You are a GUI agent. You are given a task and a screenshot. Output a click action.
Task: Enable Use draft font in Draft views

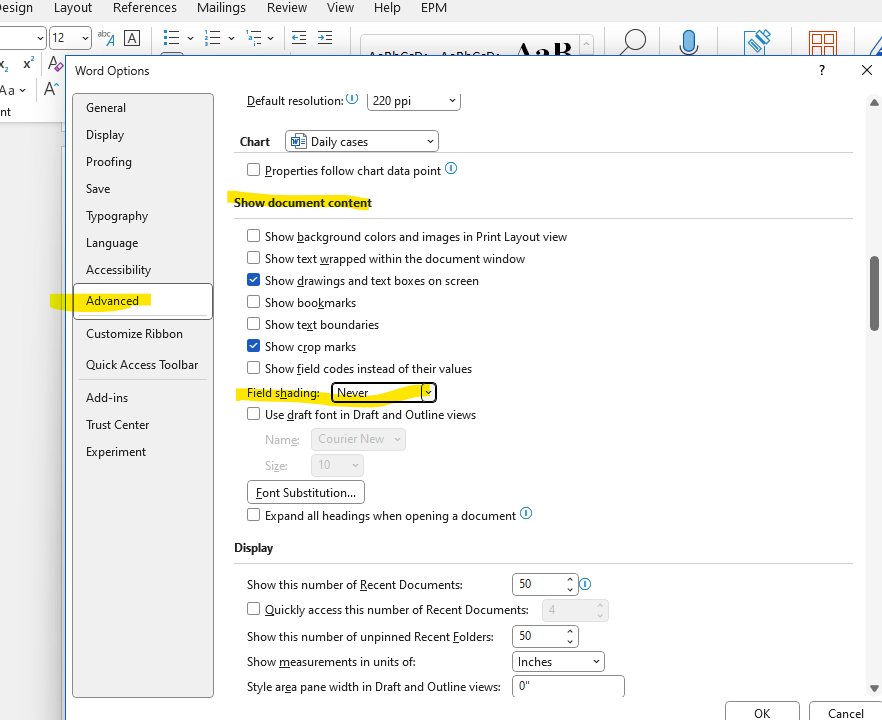[x=254, y=414]
